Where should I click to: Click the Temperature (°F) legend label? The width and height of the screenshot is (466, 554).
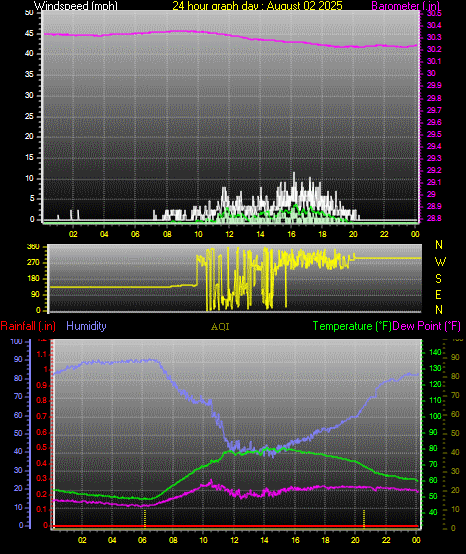pos(352,326)
